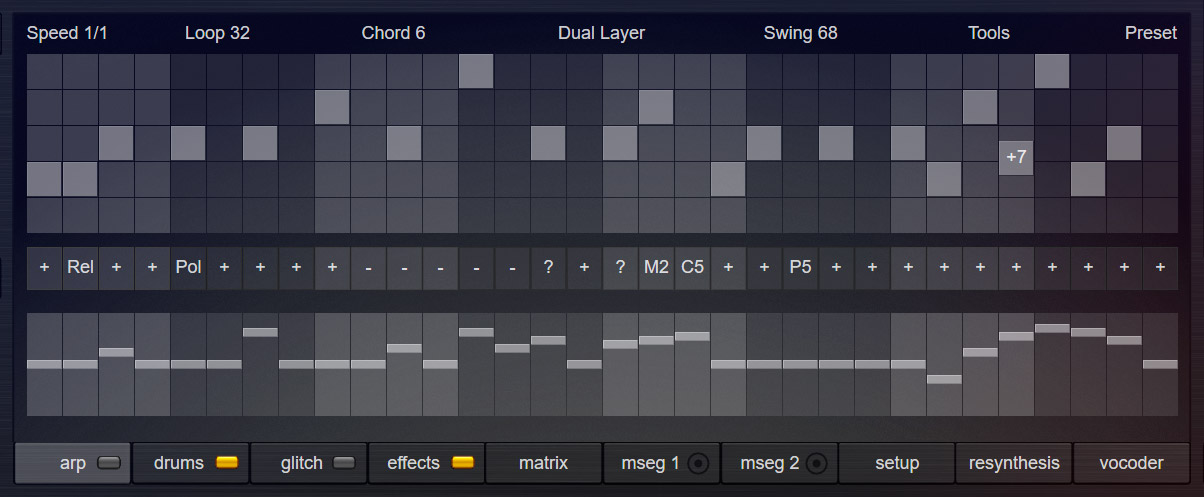Click the P5 step mode cell
The width and height of the screenshot is (1204, 497).
[800, 267]
